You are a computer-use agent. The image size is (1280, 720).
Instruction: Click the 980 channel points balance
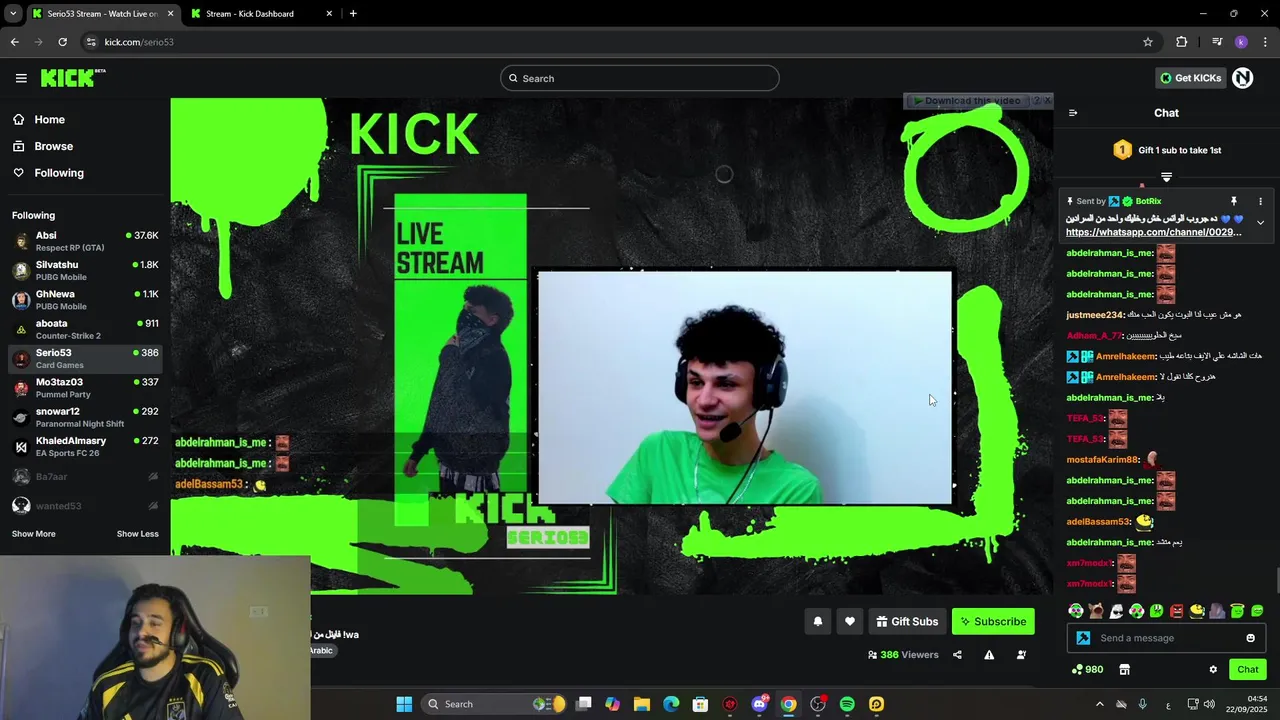coord(1087,669)
